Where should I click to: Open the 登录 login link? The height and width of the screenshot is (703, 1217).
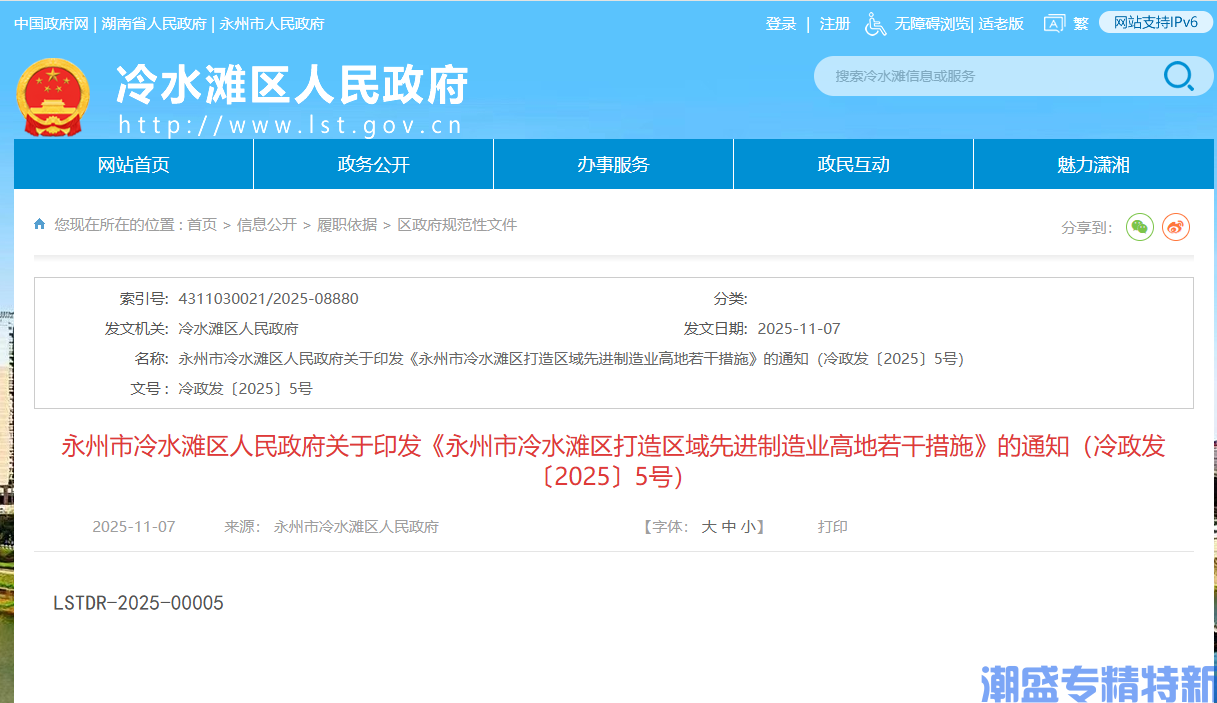pyautogui.click(x=780, y=22)
